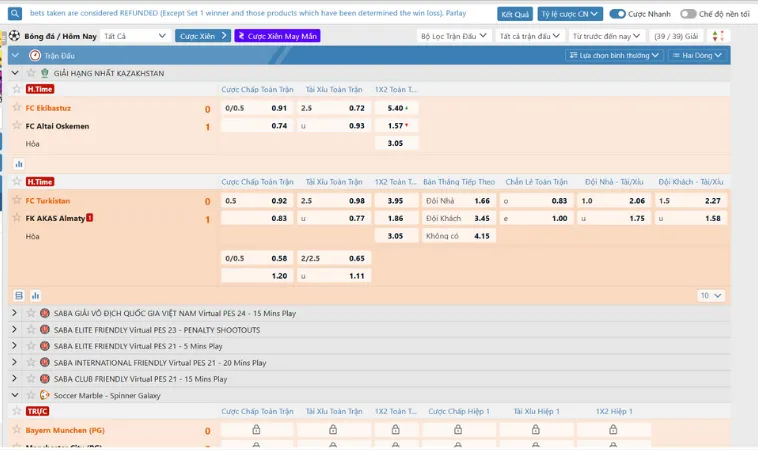
Task: Open the Bộ Lọc Trận Đấu filter dropdown
Action: pos(454,35)
